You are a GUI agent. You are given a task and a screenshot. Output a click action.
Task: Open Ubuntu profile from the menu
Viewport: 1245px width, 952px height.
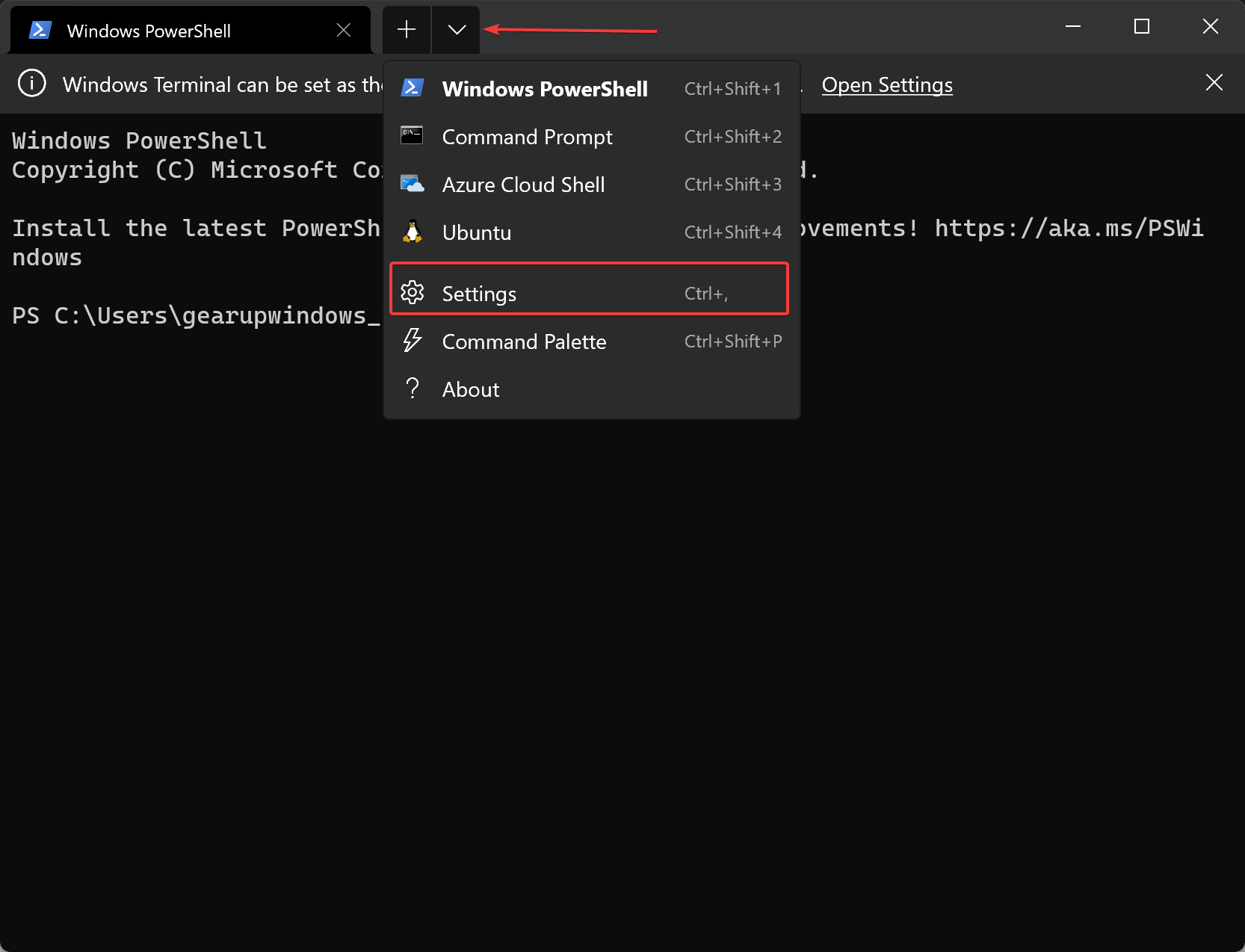tap(592, 232)
